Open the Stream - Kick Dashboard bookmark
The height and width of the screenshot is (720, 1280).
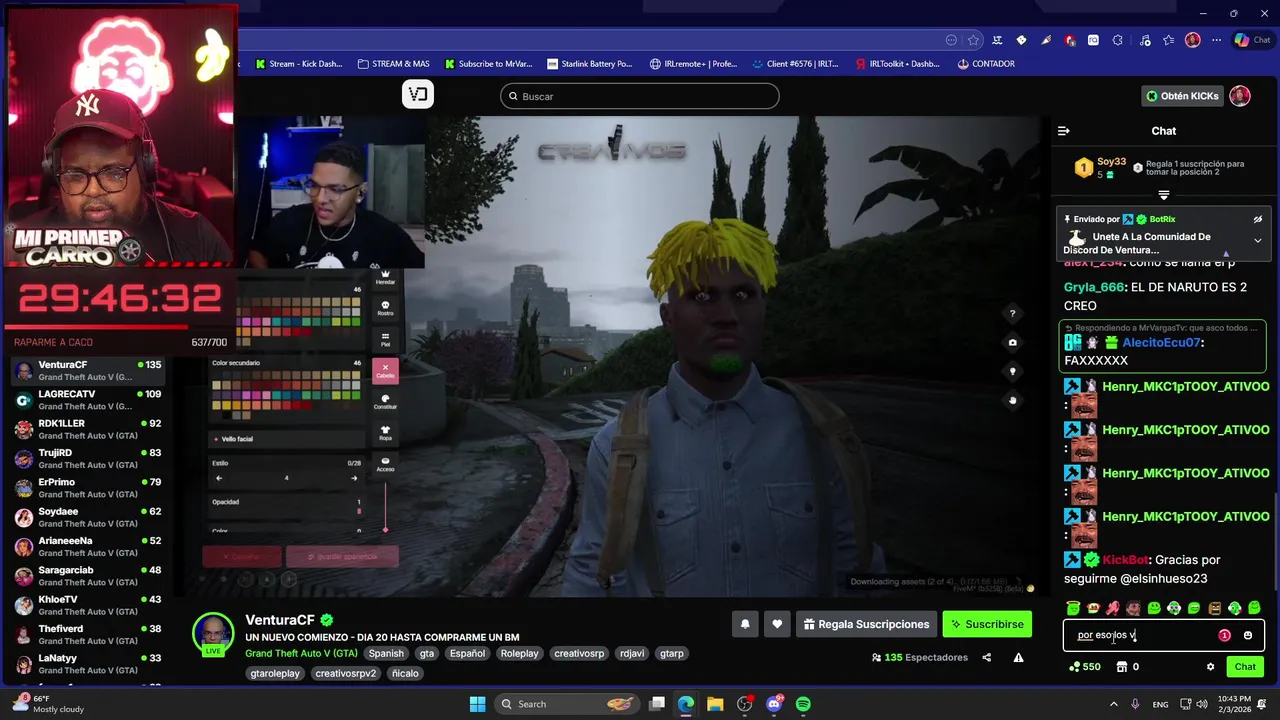[x=299, y=64]
